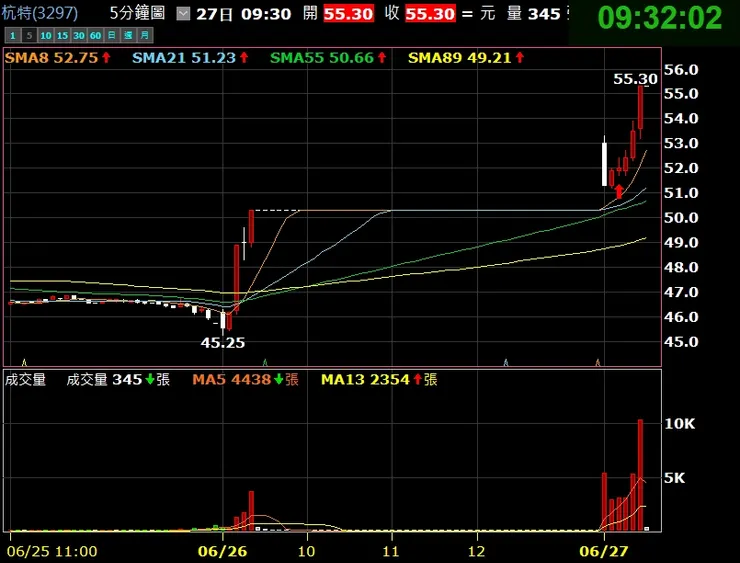Open the dropdown arrow next to 5分鐘圖
The image size is (740, 563).
183,14
